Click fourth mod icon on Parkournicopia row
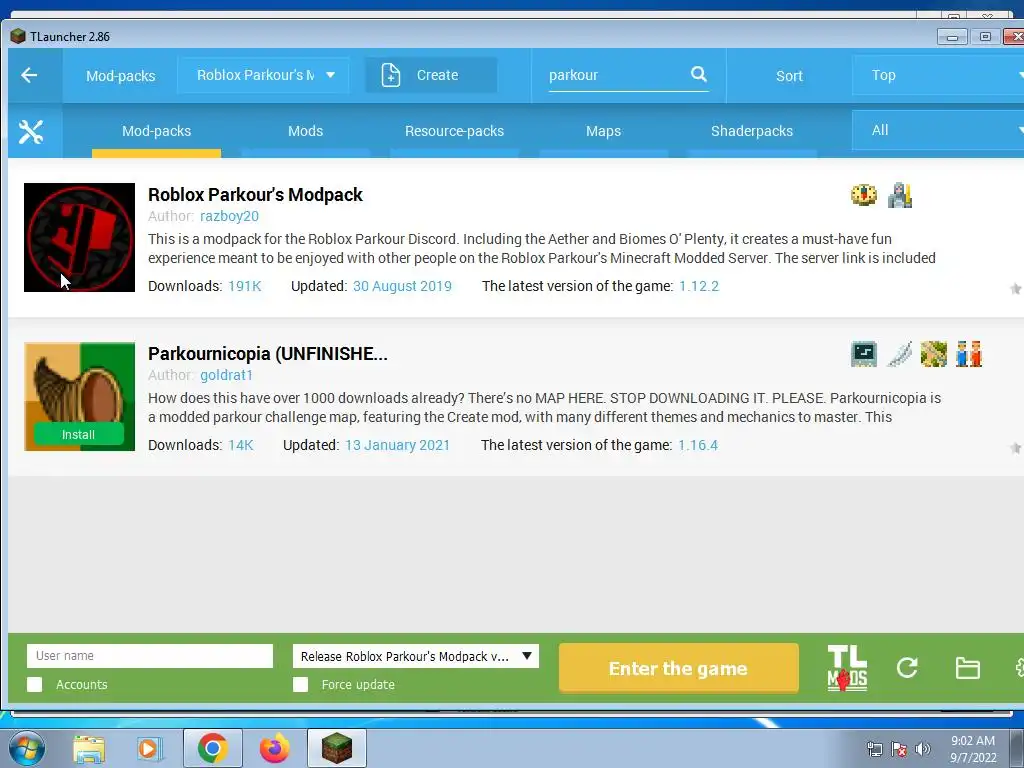Image resolution: width=1024 pixels, height=768 pixels. (969, 354)
